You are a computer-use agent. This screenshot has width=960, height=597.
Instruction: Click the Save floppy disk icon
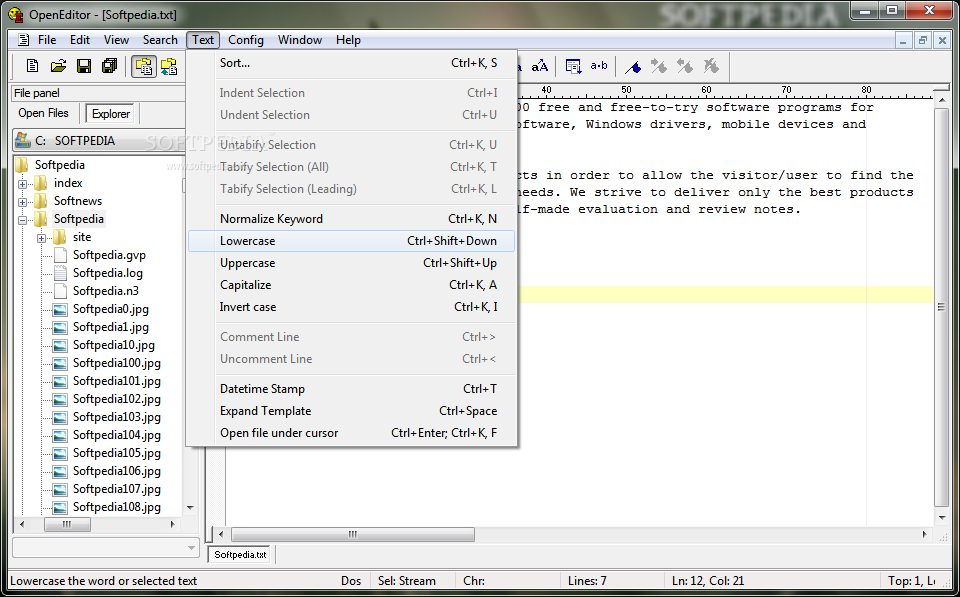84,66
